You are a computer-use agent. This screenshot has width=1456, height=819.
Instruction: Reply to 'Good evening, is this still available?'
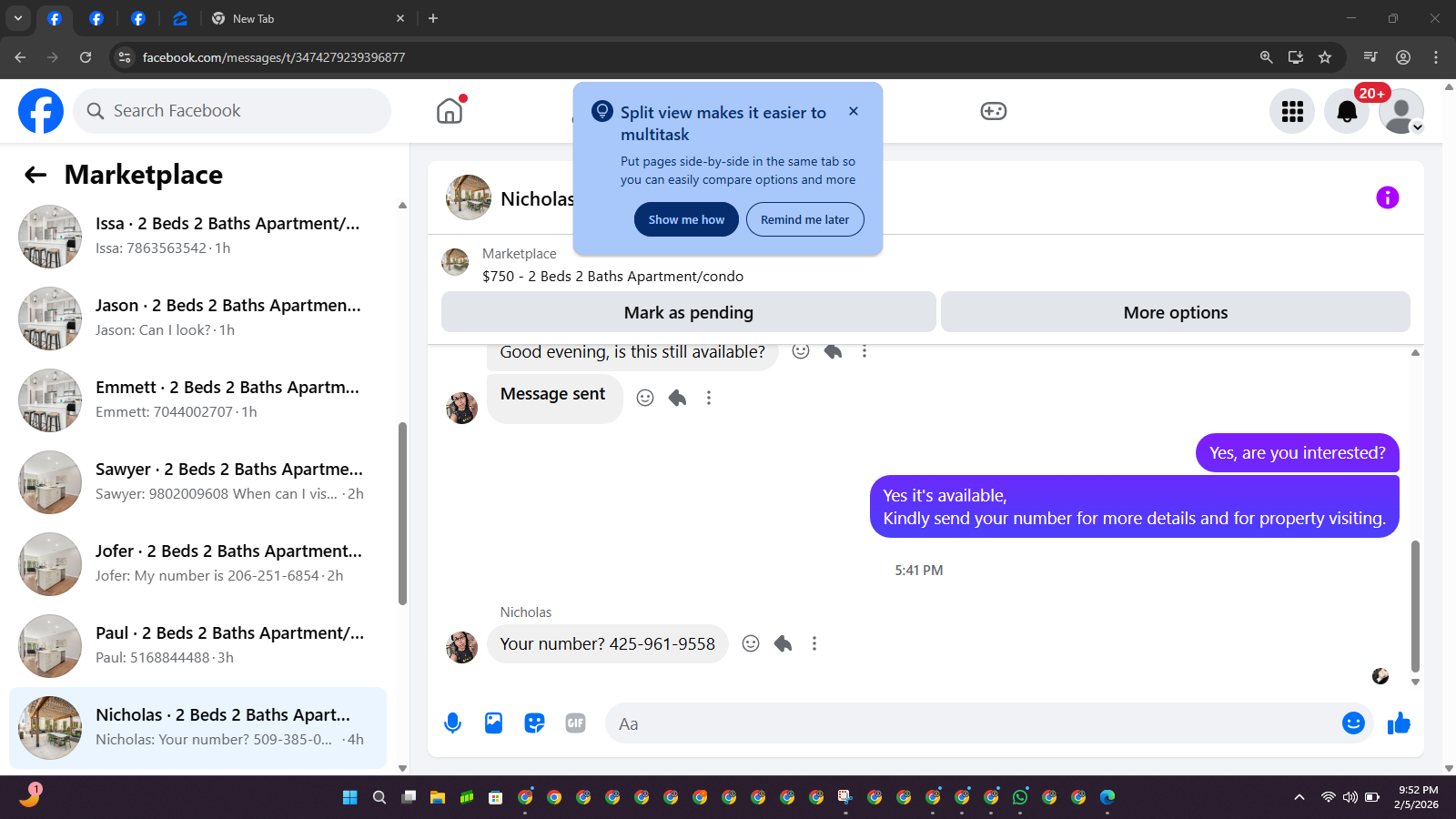click(833, 351)
